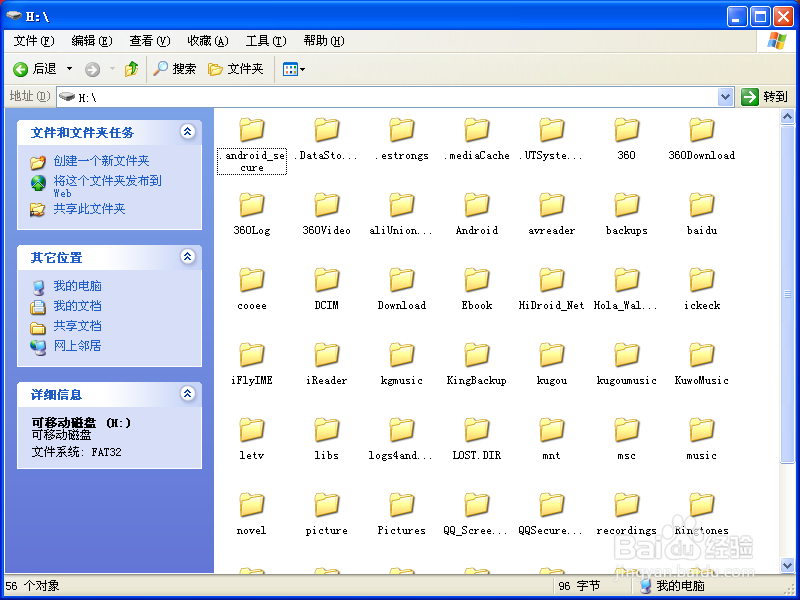Open Shared Documents (共享文档) link

pos(77,326)
